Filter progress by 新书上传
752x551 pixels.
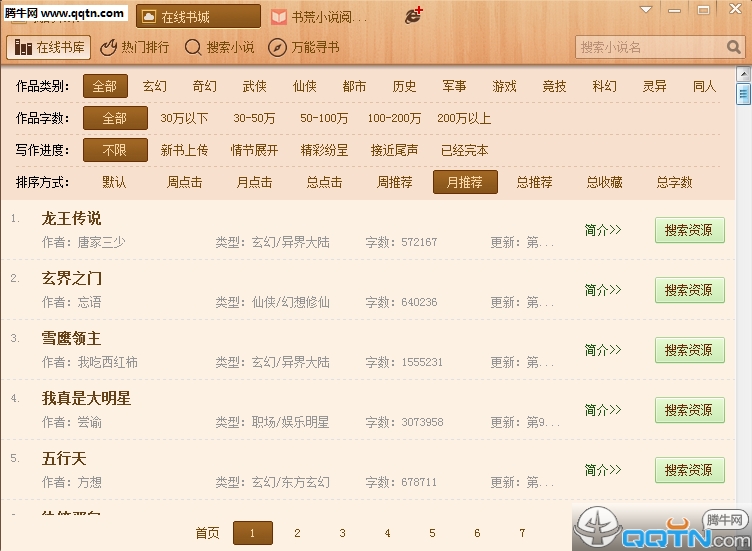coord(184,150)
